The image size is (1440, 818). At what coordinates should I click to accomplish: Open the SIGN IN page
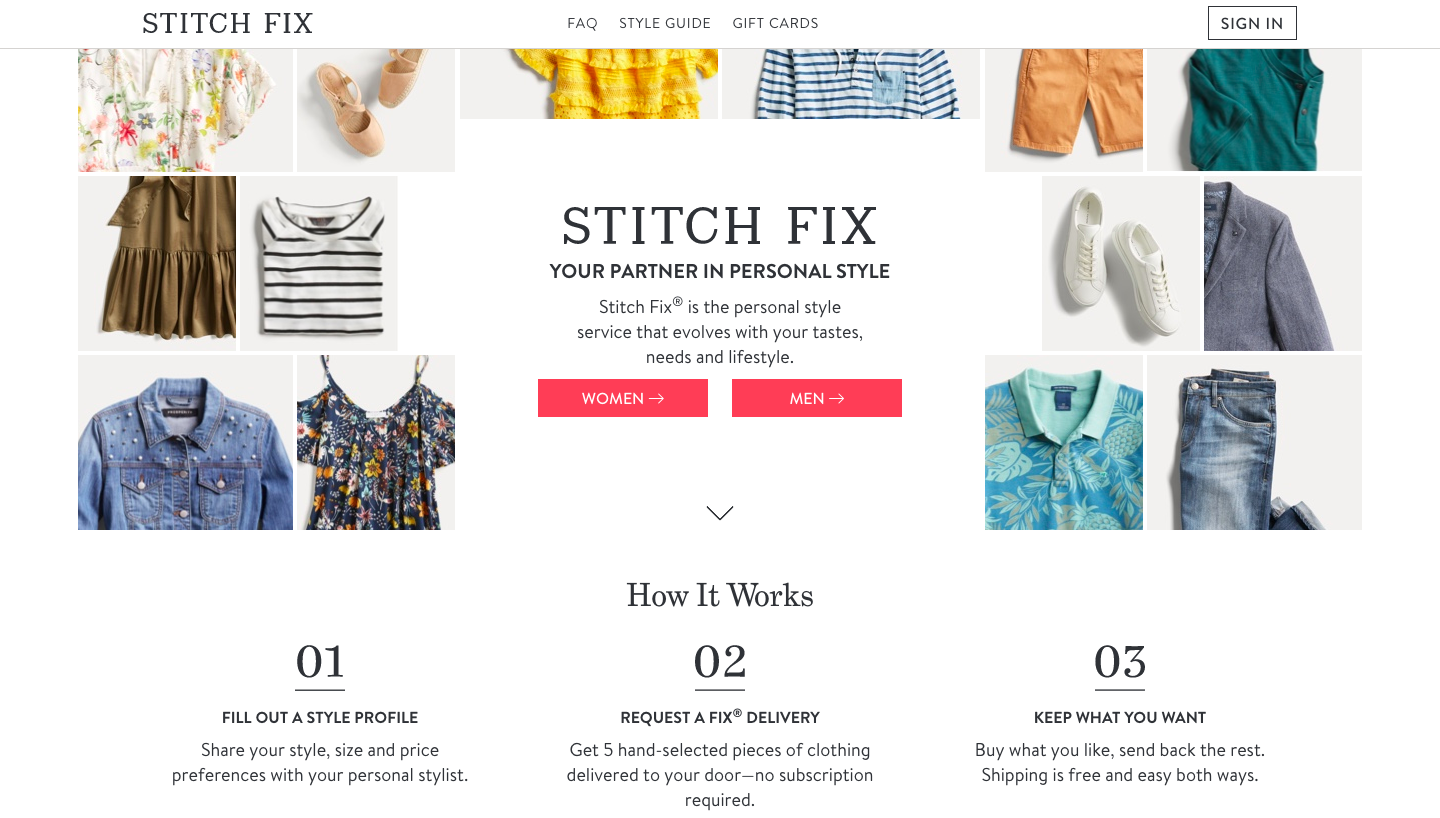[1252, 22]
